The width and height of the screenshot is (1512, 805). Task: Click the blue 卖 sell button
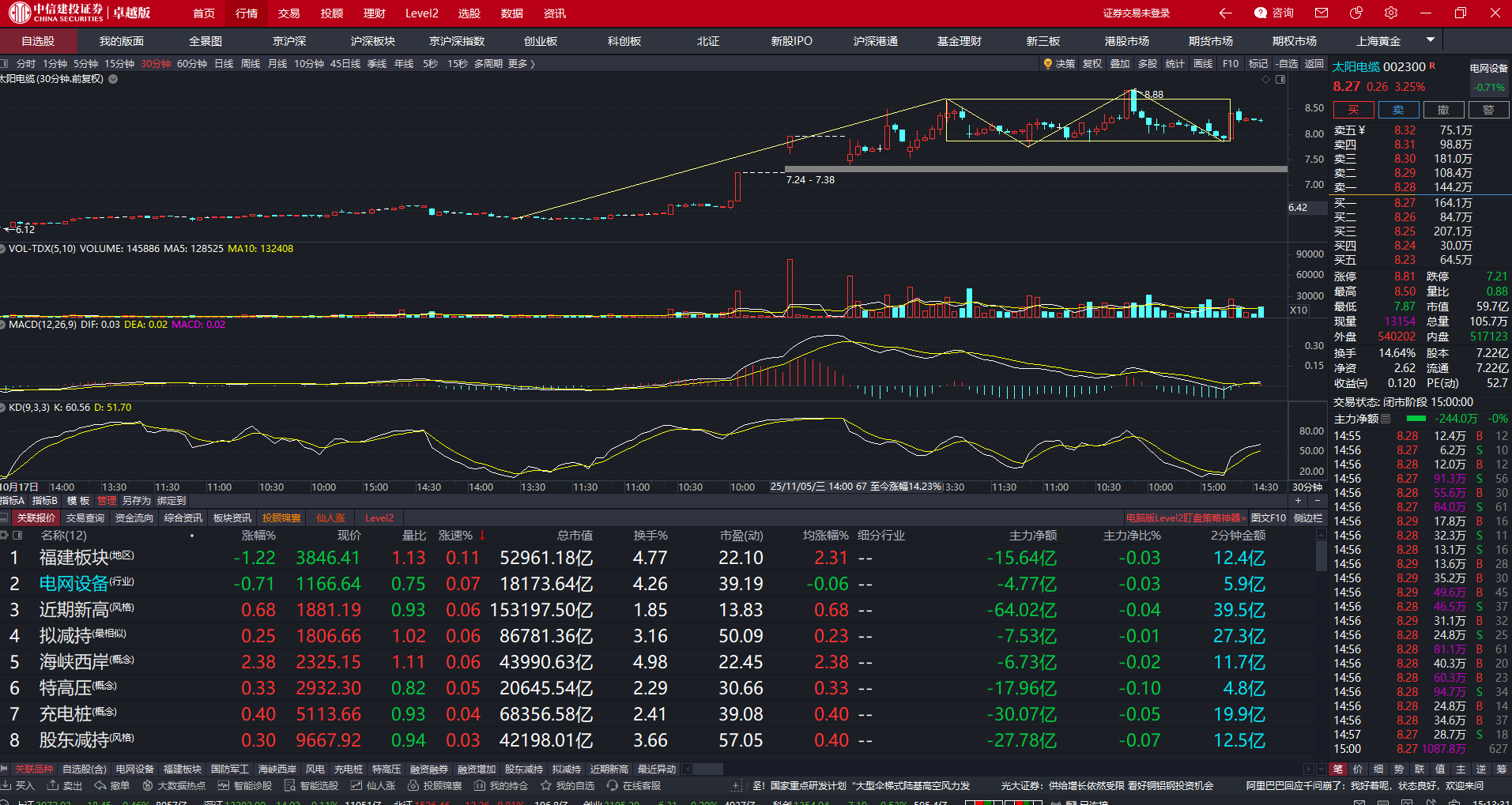click(1398, 110)
